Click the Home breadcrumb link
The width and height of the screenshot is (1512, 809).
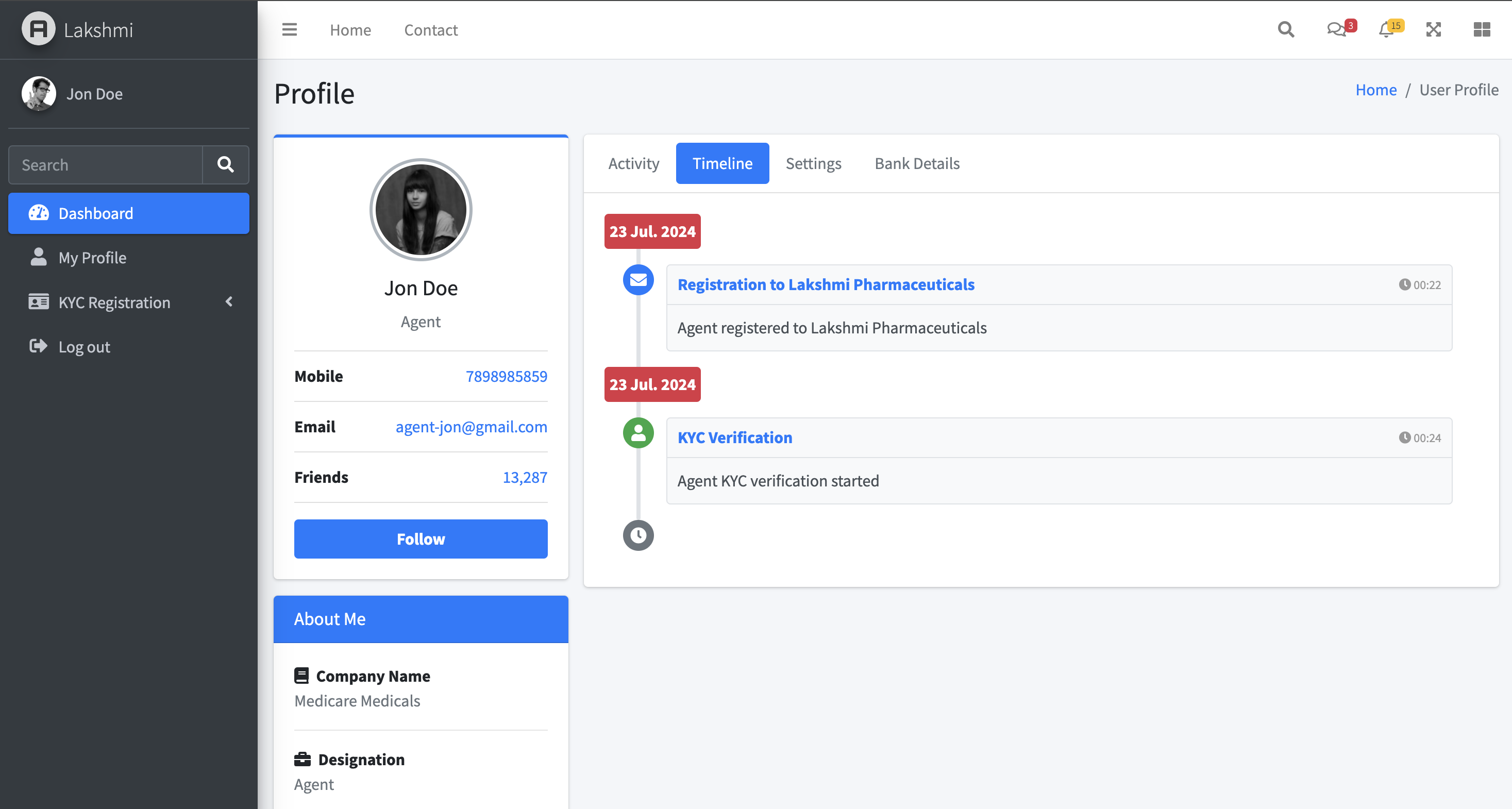(1376, 90)
